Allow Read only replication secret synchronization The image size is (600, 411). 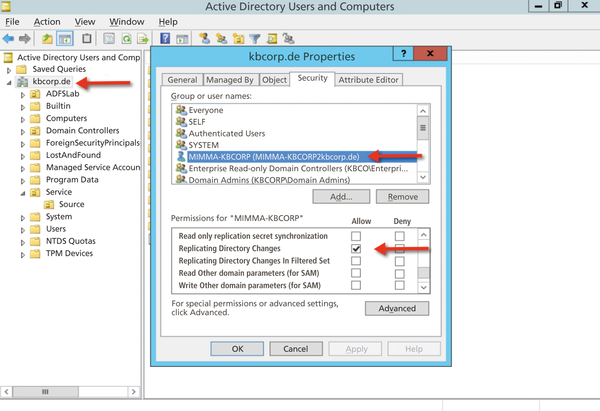[x=356, y=236]
